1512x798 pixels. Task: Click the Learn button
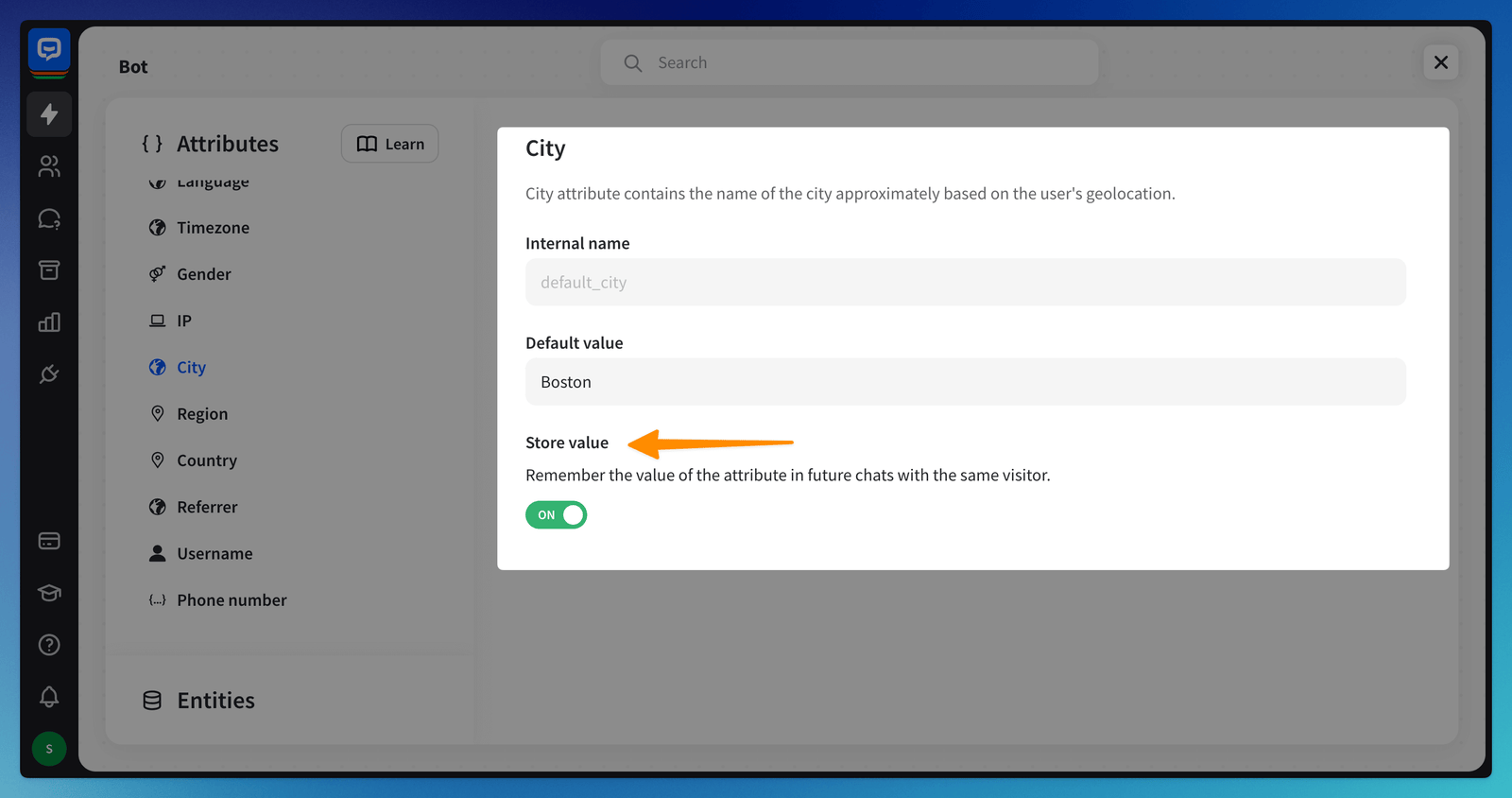pos(389,144)
